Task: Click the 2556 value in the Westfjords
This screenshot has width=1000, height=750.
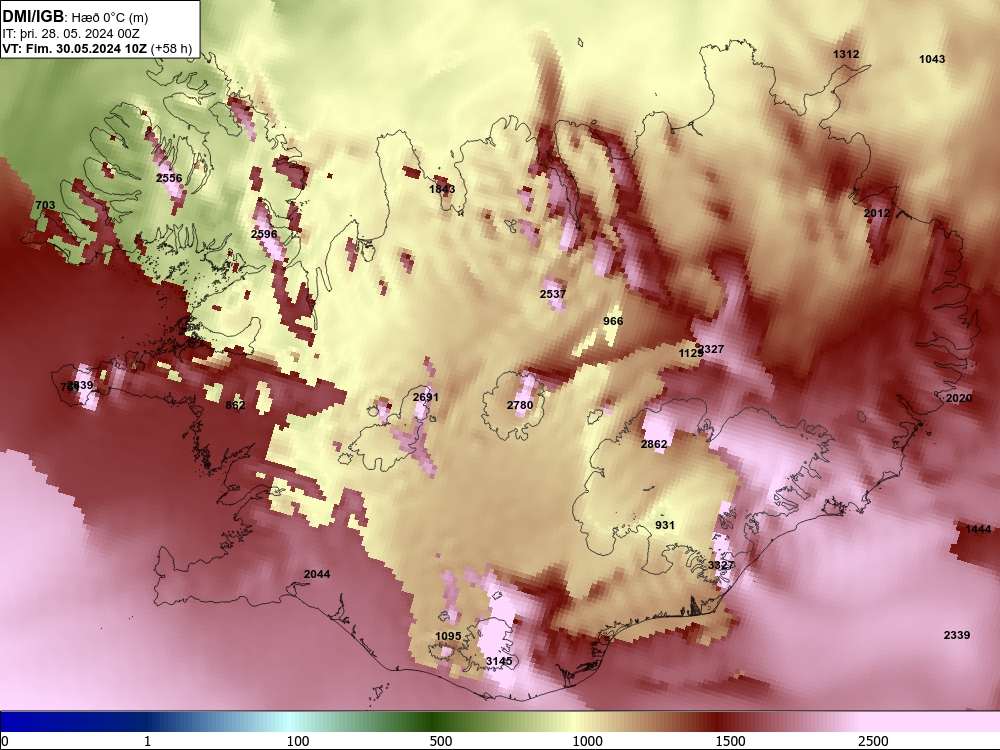Action: tap(169, 179)
